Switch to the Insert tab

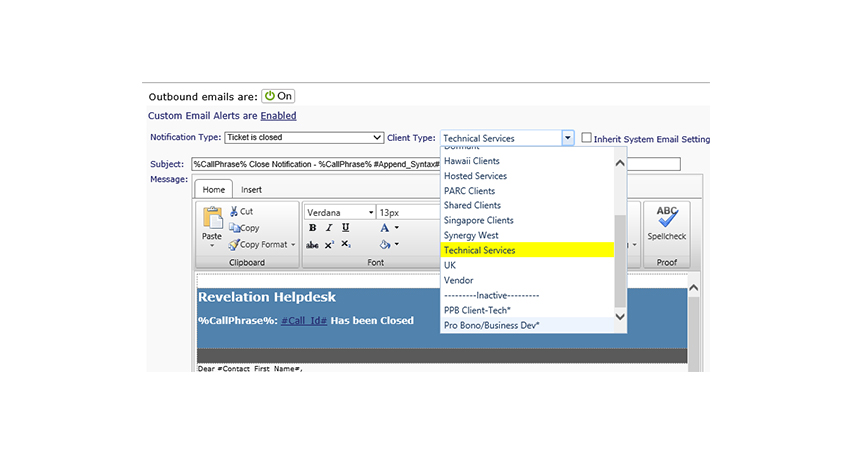click(x=251, y=190)
